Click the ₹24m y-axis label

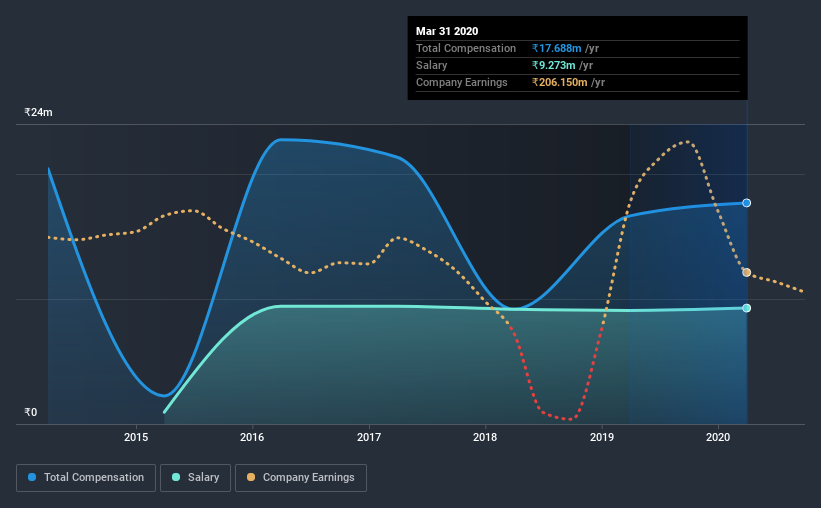pos(38,112)
